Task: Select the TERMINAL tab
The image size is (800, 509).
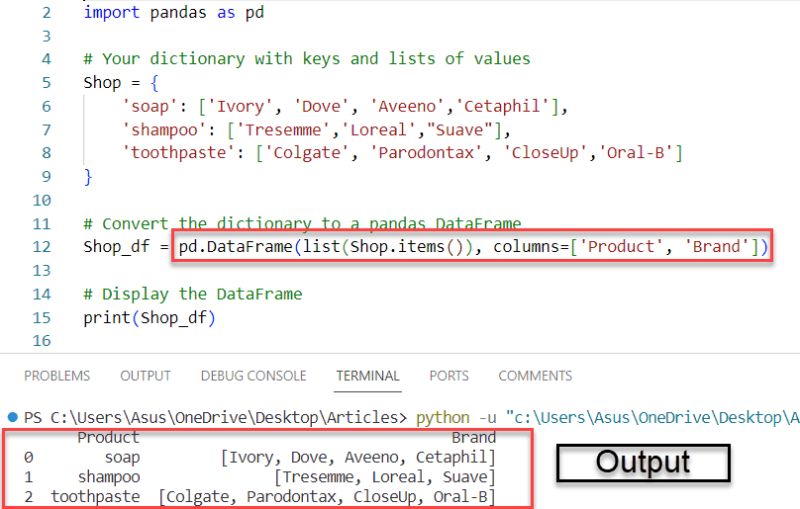Action: pos(367,376)
